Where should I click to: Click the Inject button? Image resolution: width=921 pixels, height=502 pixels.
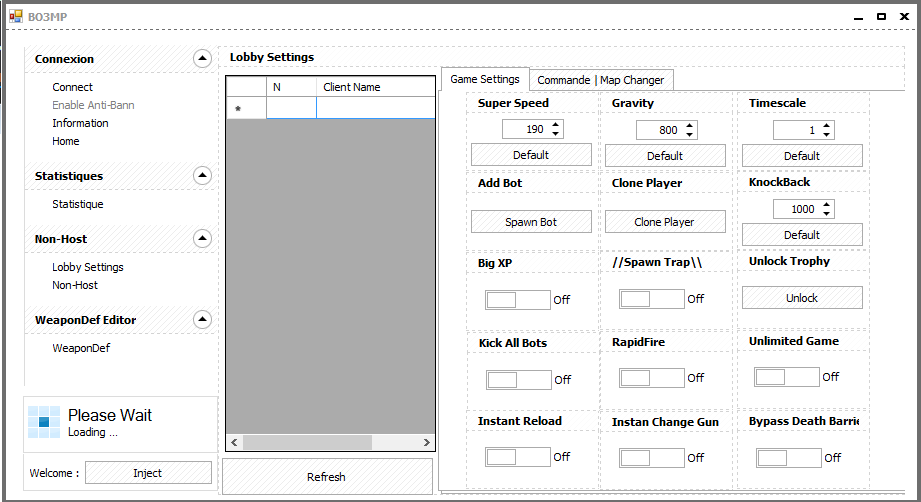(x=148, y=473)
